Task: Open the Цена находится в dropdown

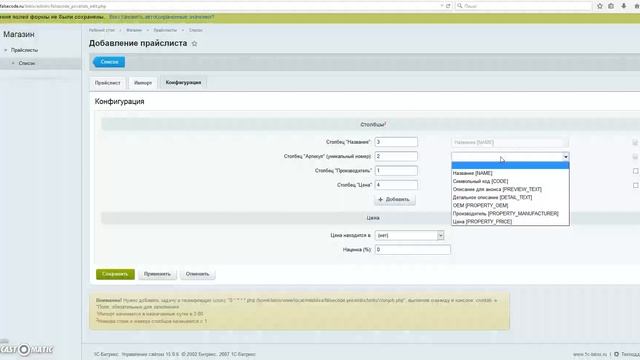Action: (x=409, y=236)
